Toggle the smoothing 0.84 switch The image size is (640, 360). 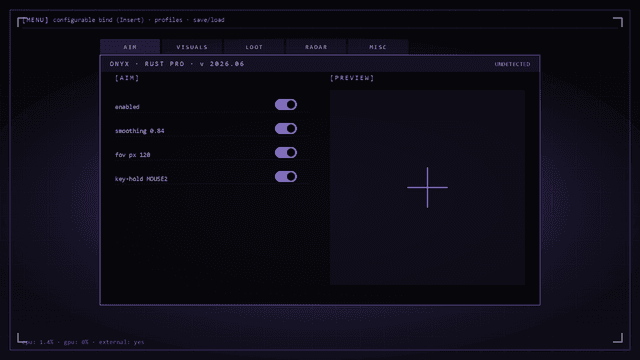[286, 129]
